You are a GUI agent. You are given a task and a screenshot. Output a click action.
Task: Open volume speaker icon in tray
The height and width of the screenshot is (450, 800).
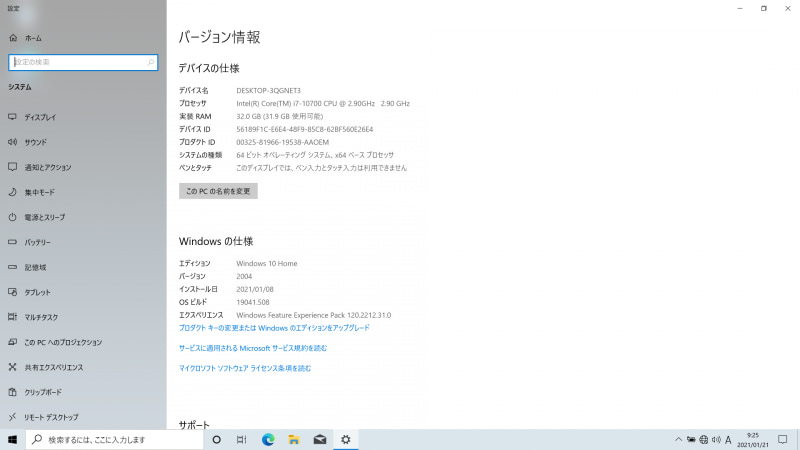(716, 439)
